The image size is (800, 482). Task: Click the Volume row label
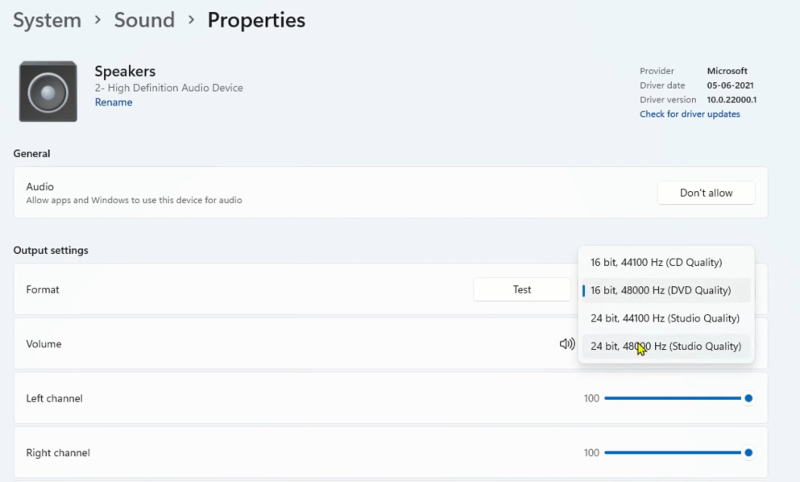(43, 344)
